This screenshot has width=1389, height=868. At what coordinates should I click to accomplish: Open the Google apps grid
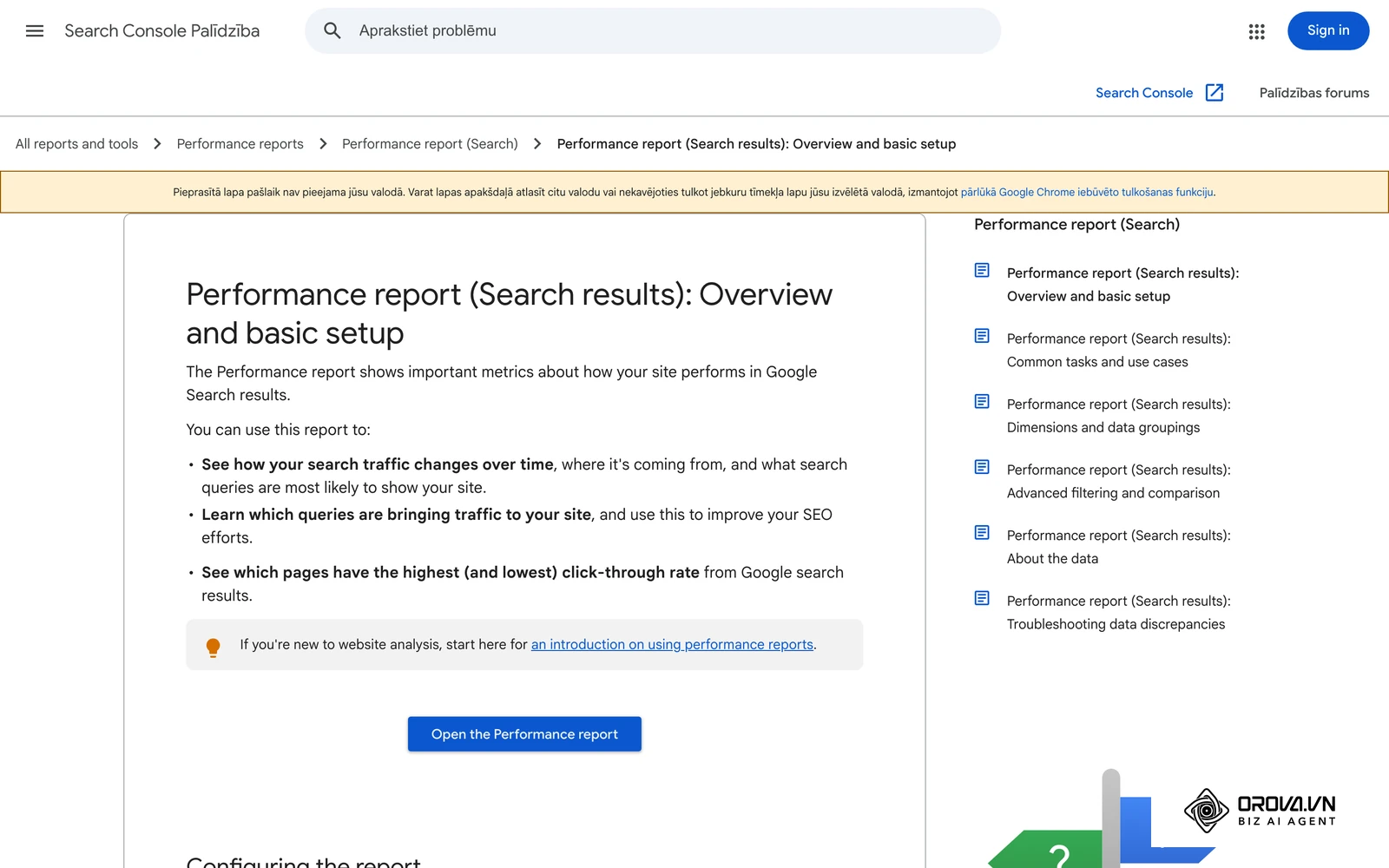1256,31
